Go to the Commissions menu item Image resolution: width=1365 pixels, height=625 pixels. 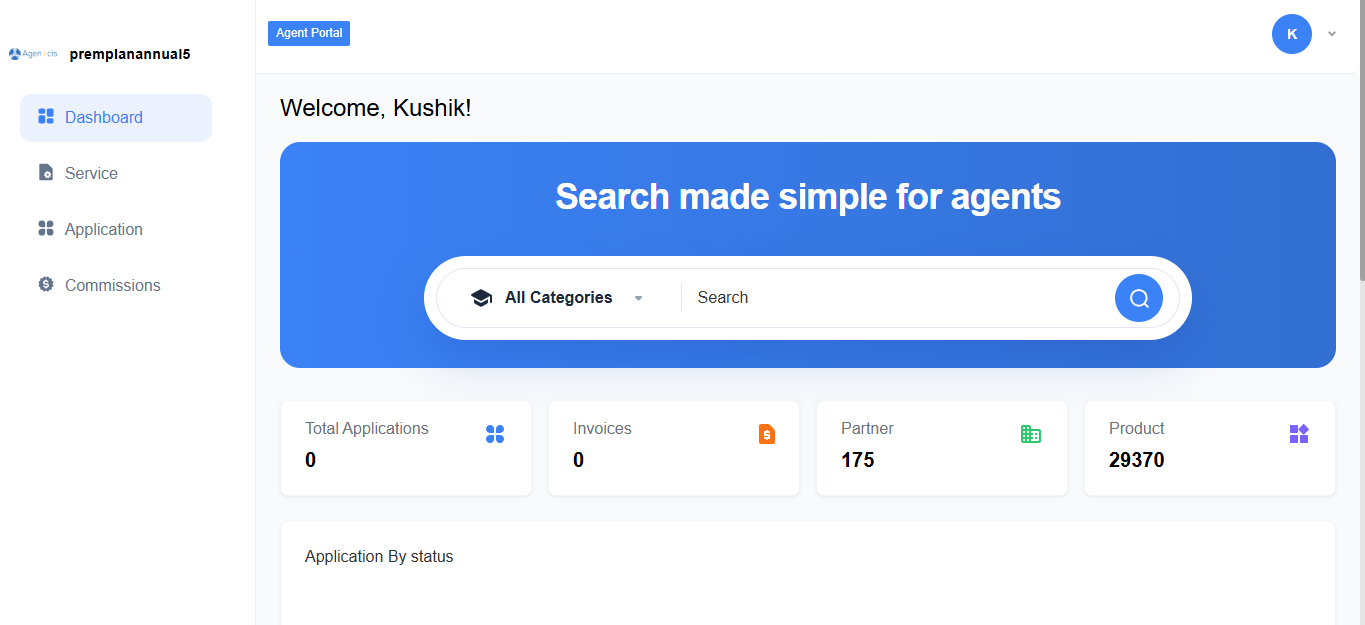pos(112,285)
